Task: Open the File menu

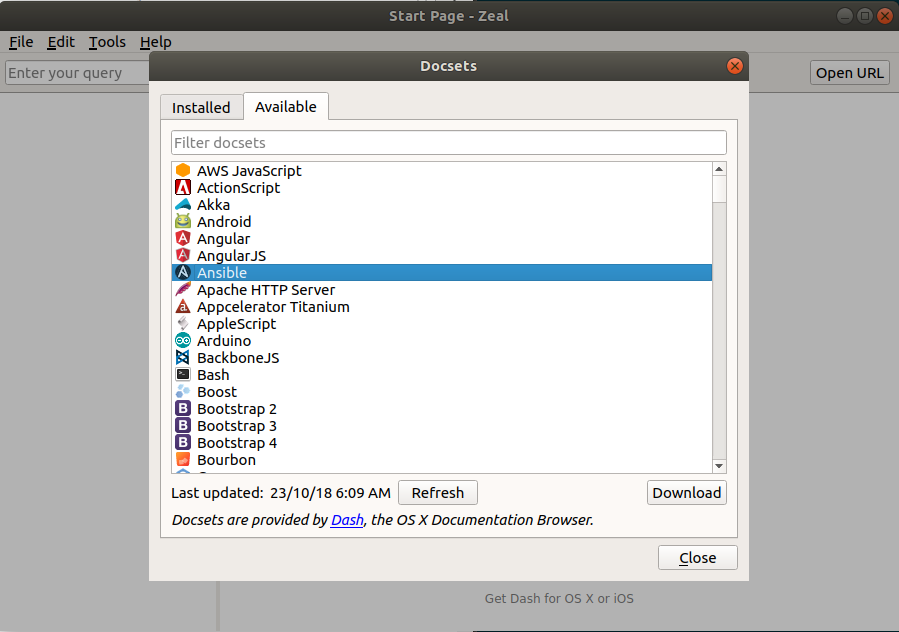Action: coord(21,42)
